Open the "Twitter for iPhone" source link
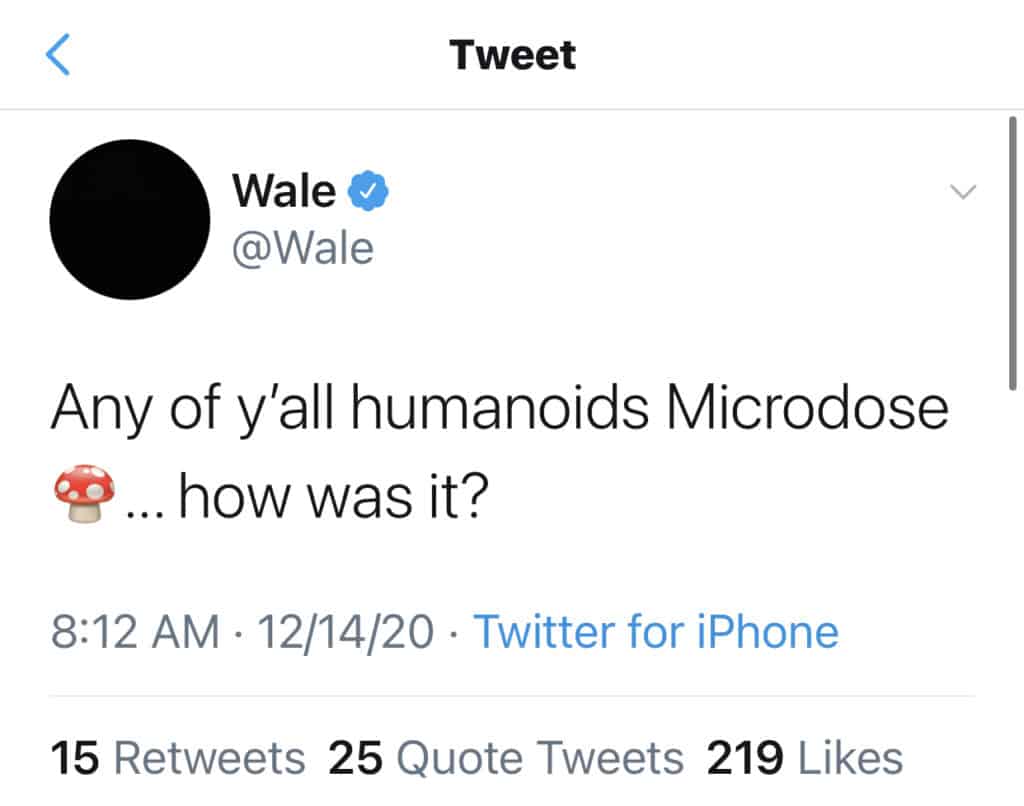Image resolution: width=1024 pixels, height=806 pixels. tap(655, 632)
